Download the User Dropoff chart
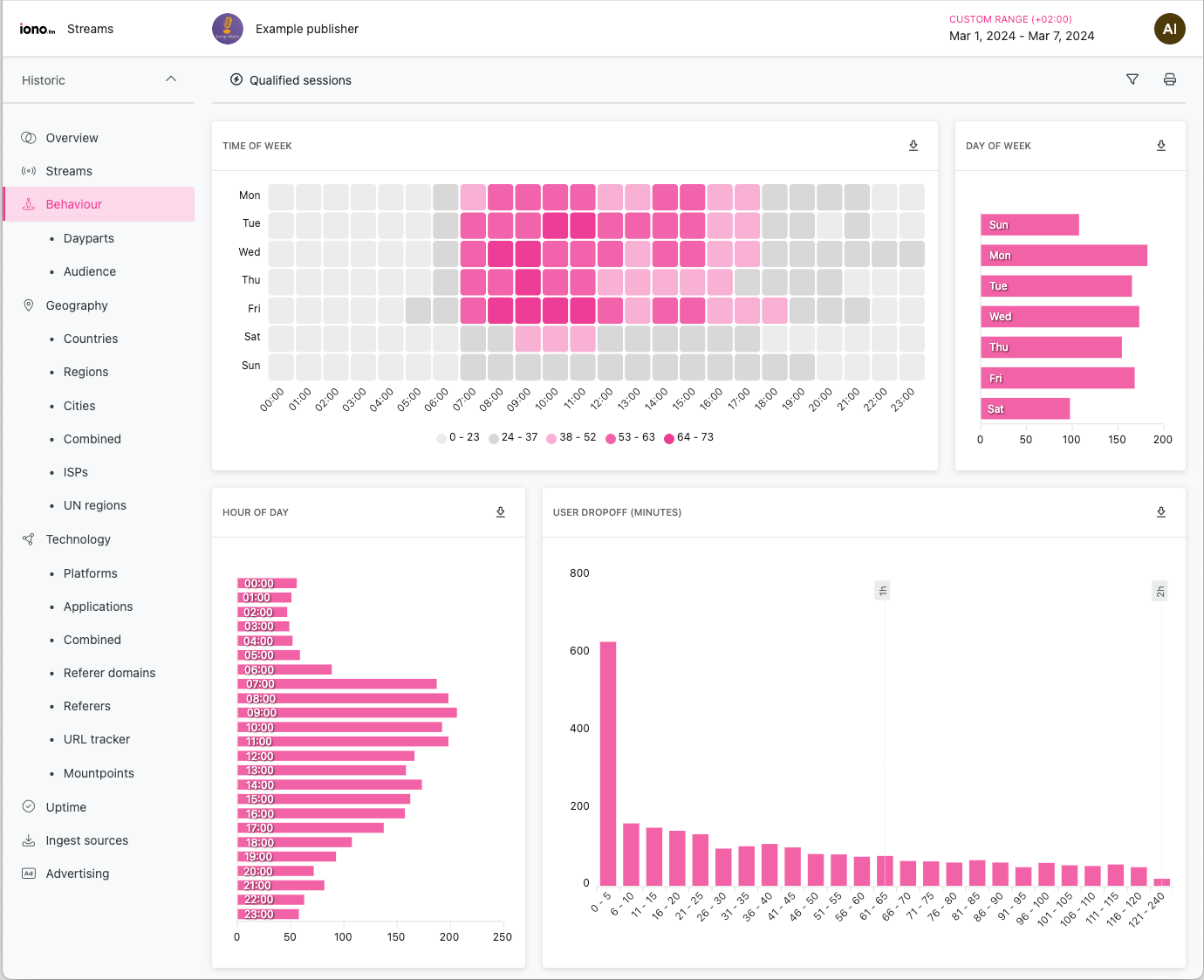The width and height of the screenshot is (1204, 980). (1161, 512)
